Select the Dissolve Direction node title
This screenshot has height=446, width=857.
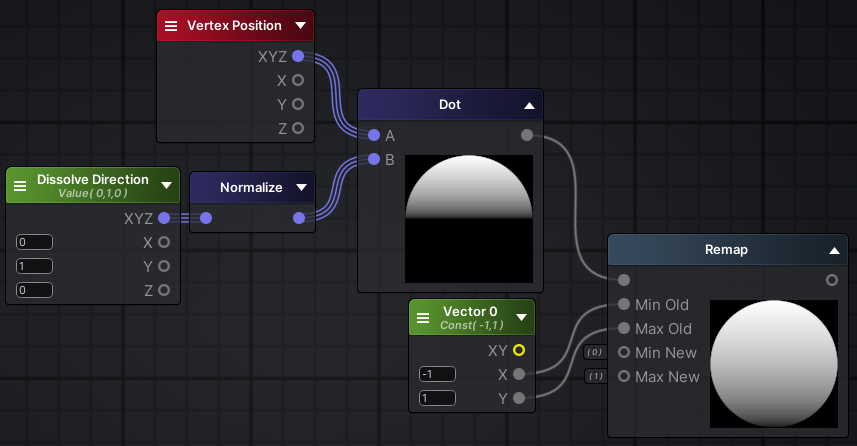coord(93,179)
